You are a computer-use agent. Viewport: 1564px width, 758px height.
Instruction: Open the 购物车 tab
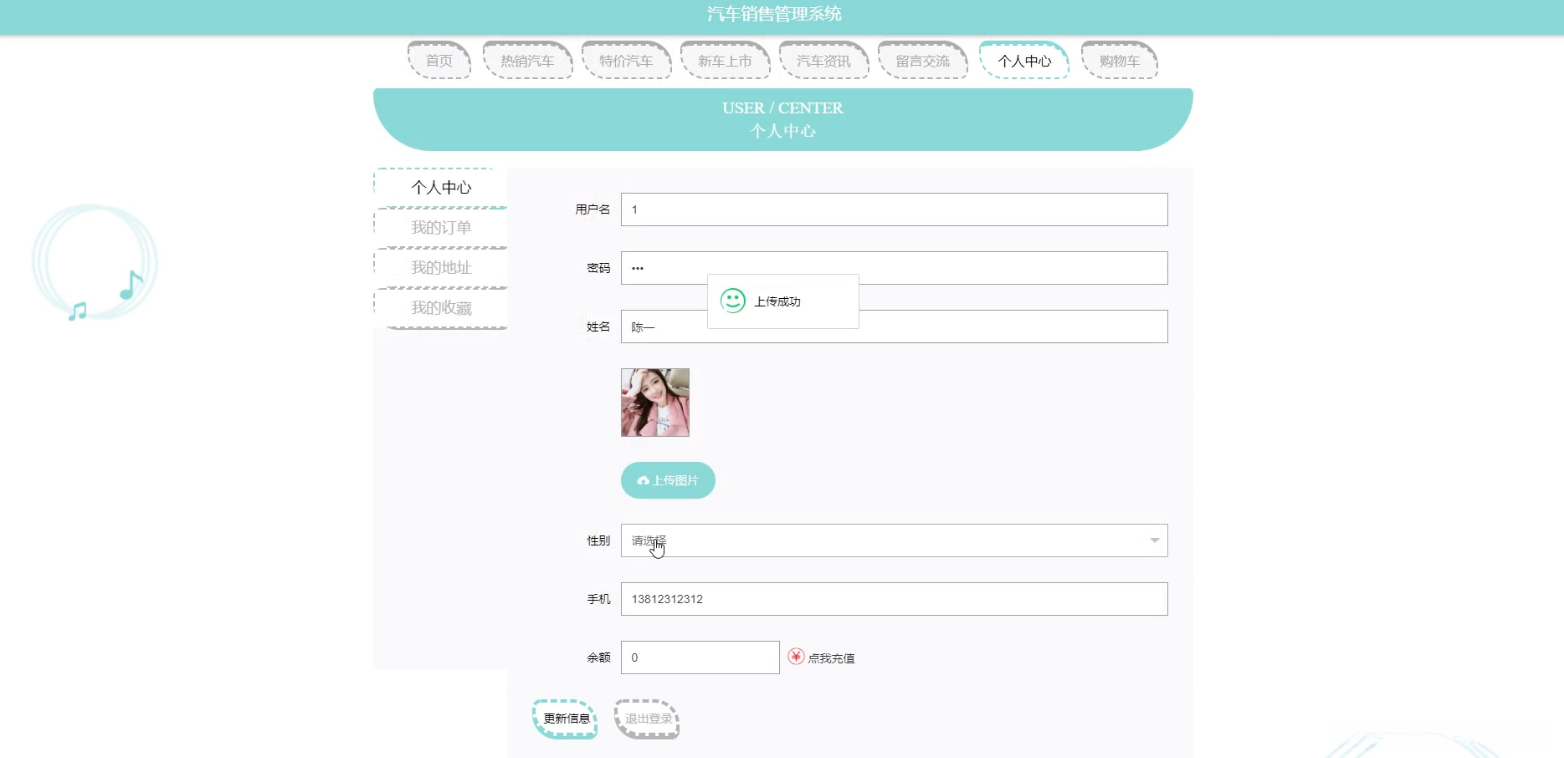[x=1119, y=61]
